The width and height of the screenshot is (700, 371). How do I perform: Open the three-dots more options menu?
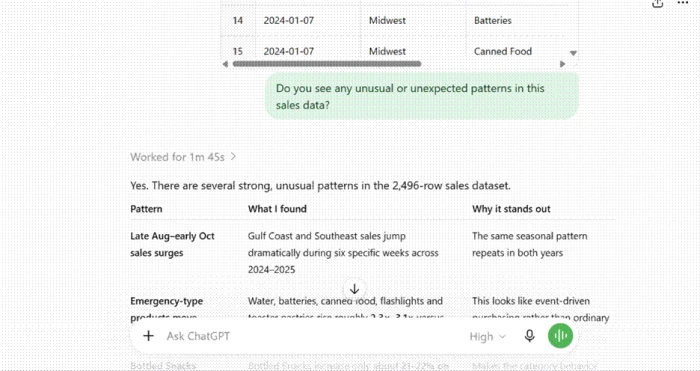click(x=683, y=4)
